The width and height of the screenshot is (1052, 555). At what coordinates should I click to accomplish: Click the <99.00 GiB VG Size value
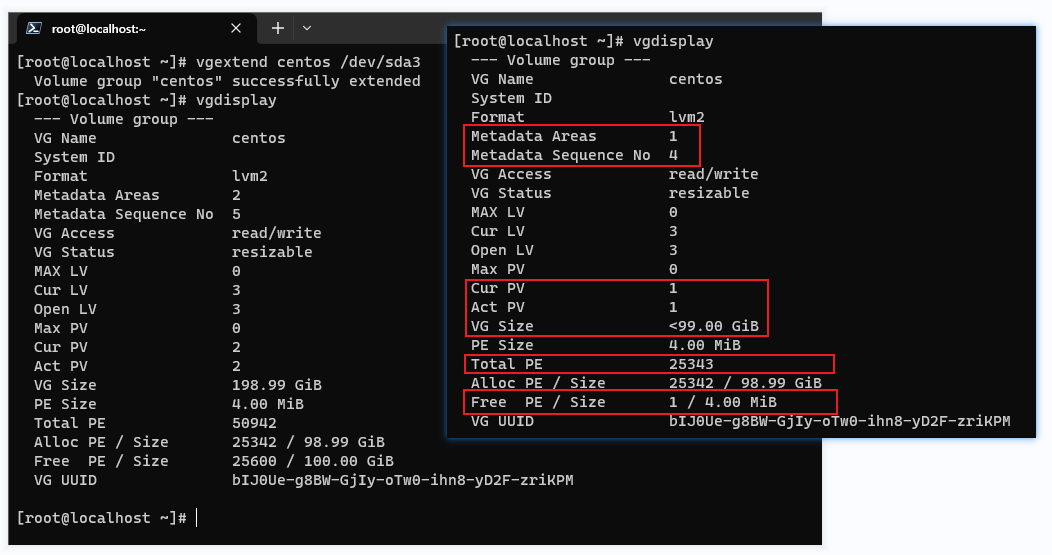coord(714,326)
